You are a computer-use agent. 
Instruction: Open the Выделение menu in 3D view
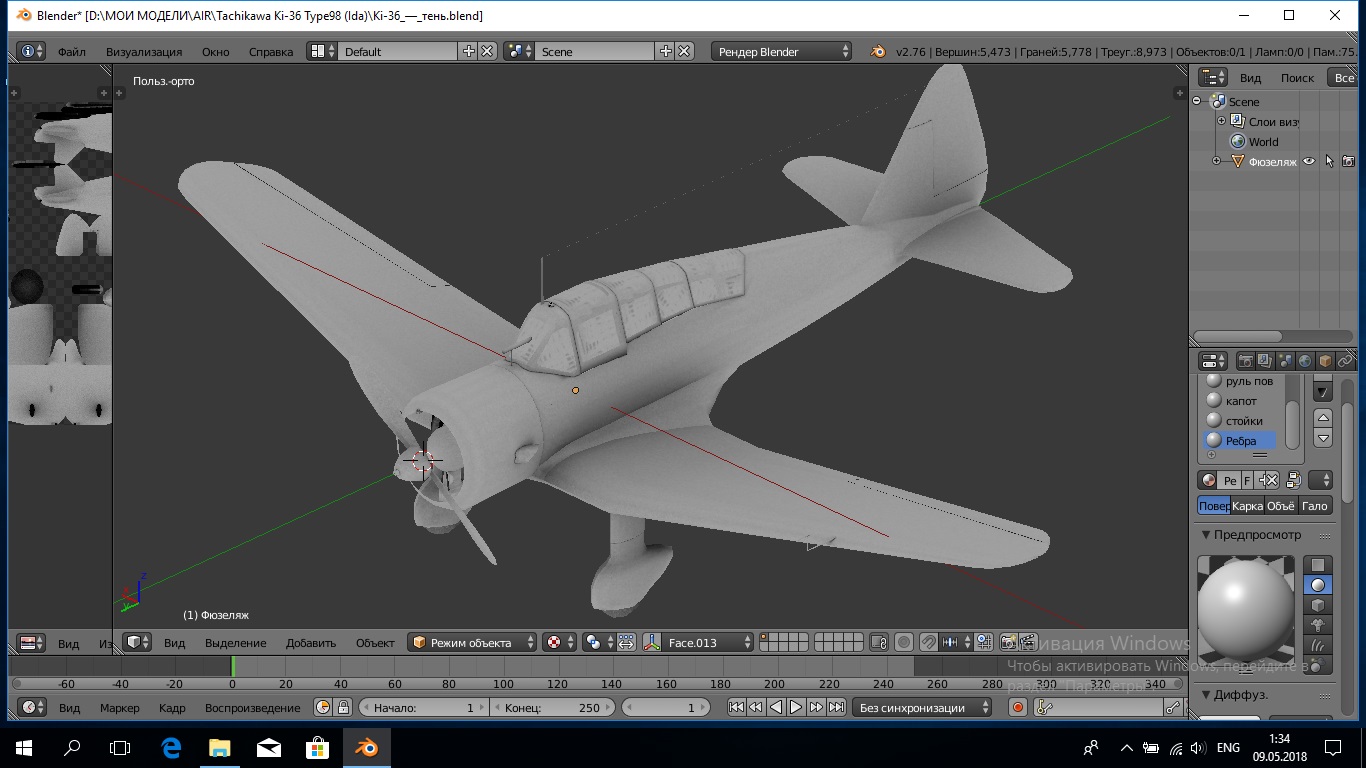pyautogui.click(x=235, y=642)
